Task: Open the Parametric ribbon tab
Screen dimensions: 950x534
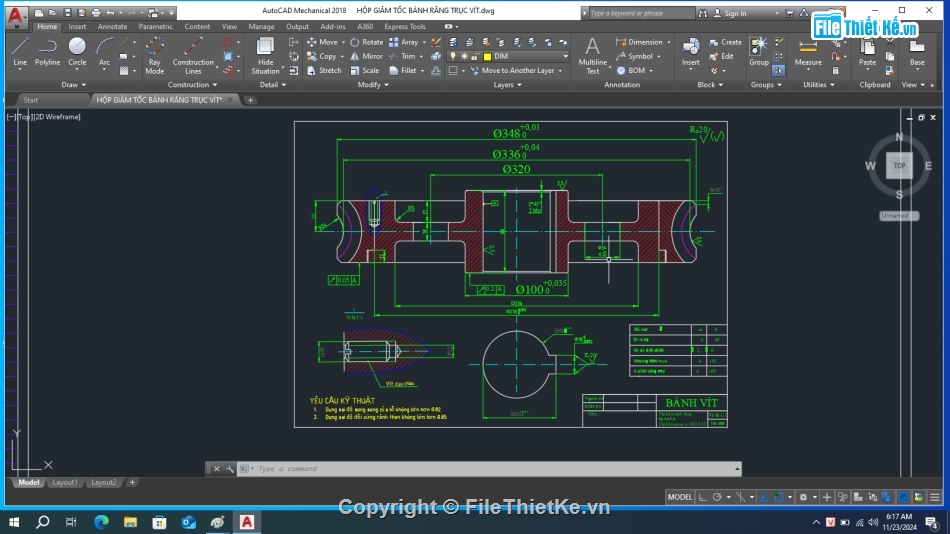Action: pyautogui.click(x=155, y=27)
